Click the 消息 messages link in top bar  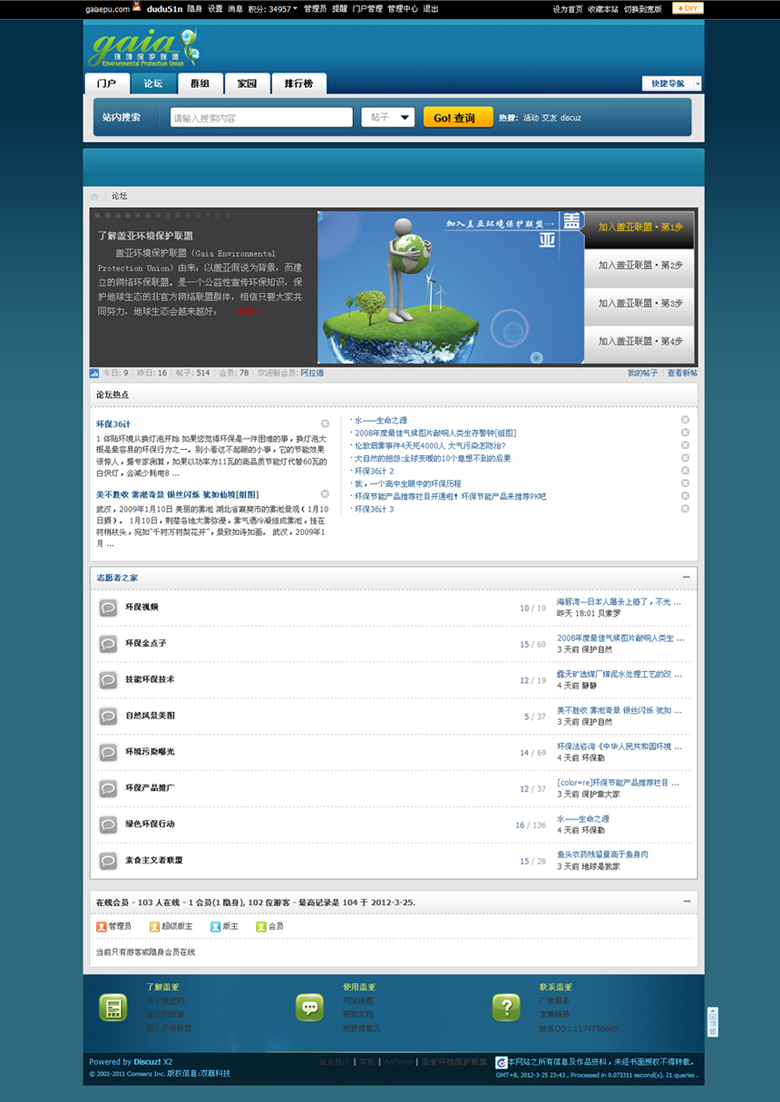[x=235, y=8]
